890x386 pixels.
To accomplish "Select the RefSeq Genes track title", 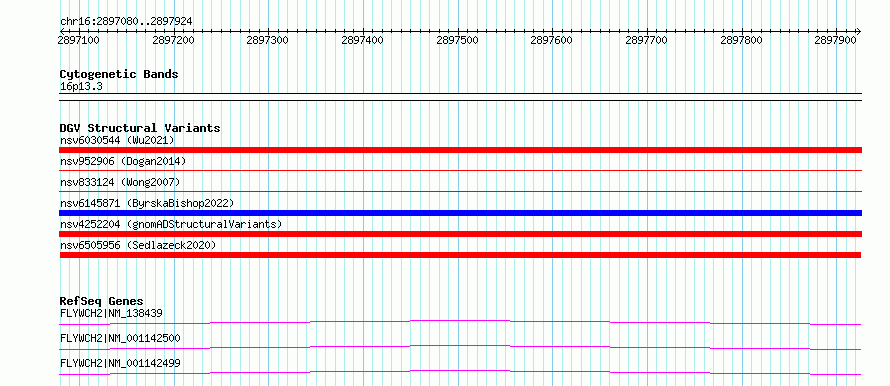I will click(x=102, y=301).
